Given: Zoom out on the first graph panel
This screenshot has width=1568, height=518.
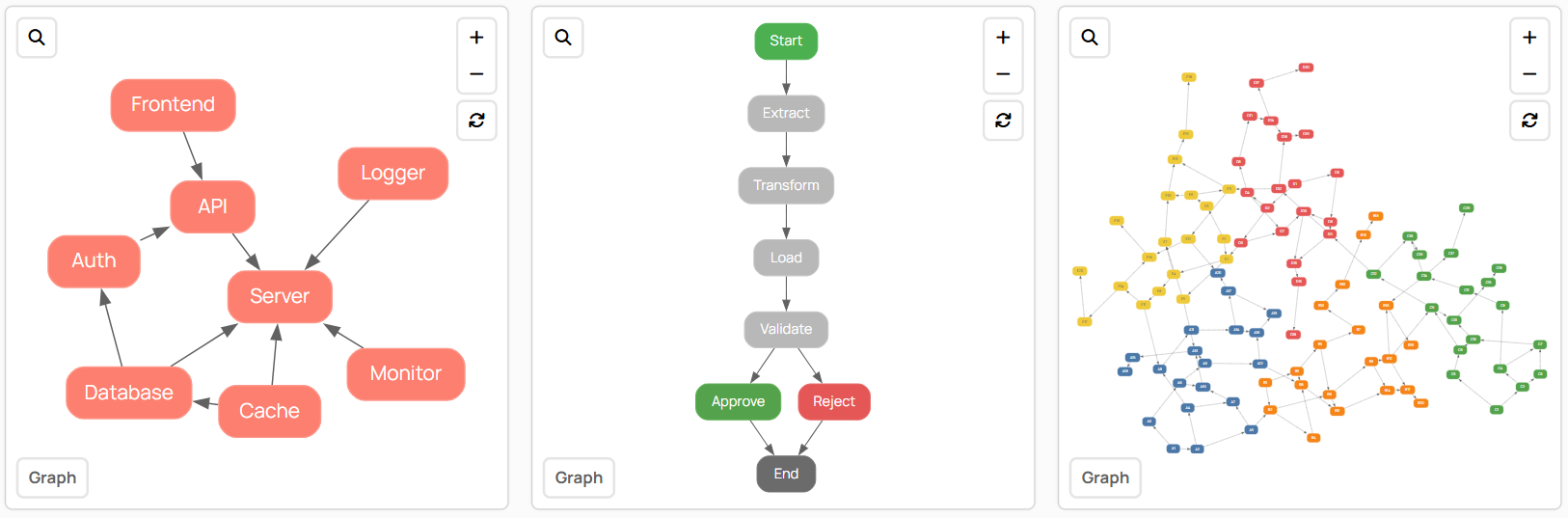Looking at the screenshot, I should 476,74.
